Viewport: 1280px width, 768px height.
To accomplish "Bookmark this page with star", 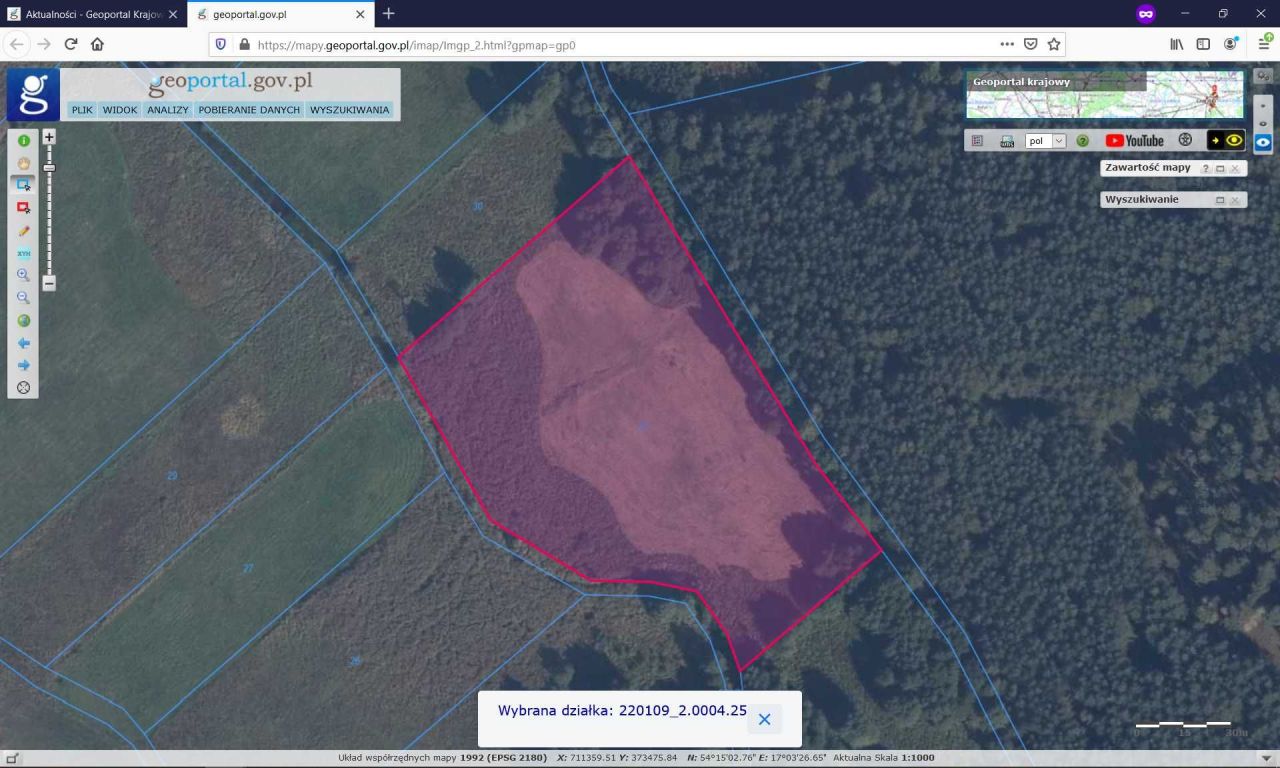I will click(1054, 44).
